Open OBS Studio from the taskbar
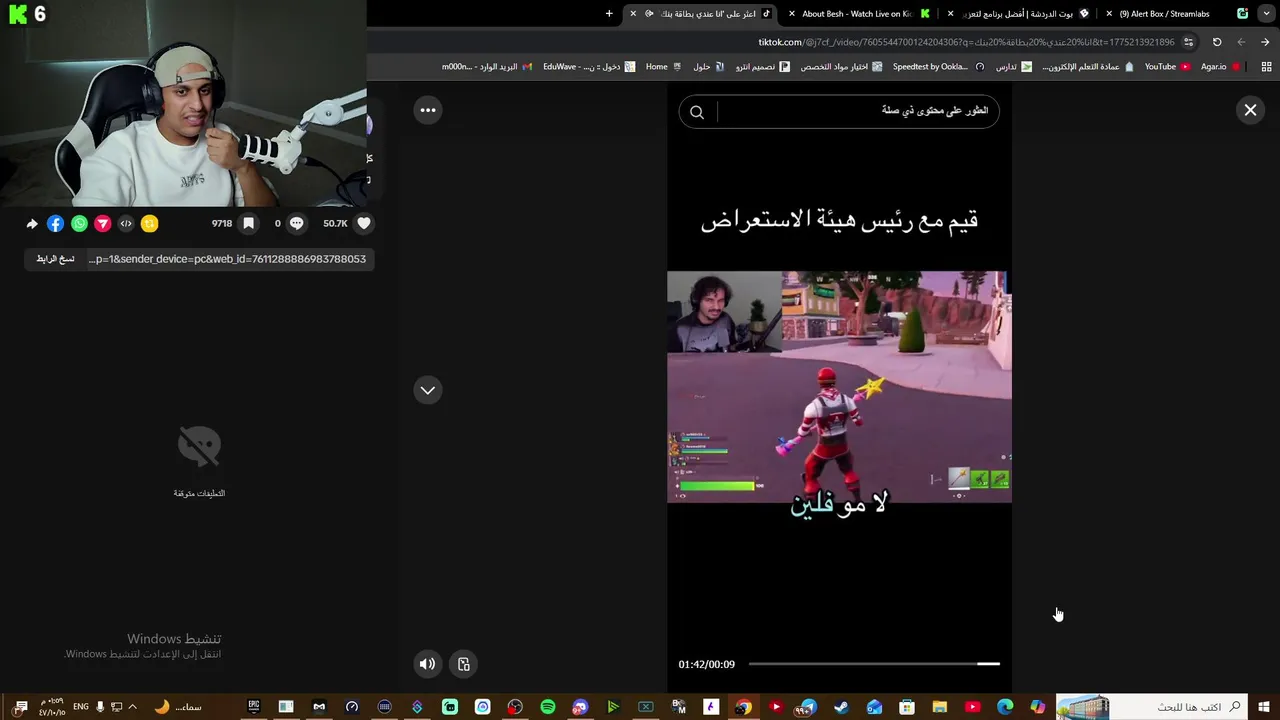 tap(515, 707)
